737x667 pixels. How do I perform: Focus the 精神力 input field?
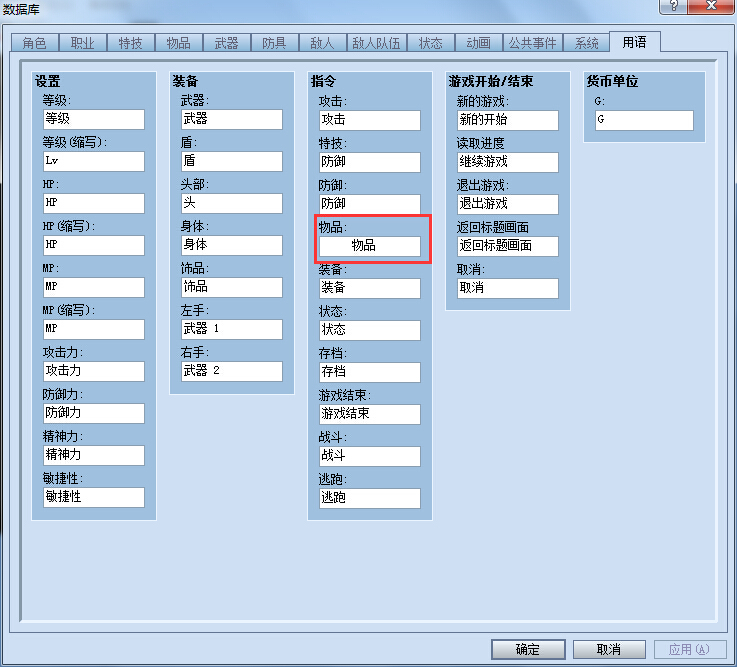point(94,455)
